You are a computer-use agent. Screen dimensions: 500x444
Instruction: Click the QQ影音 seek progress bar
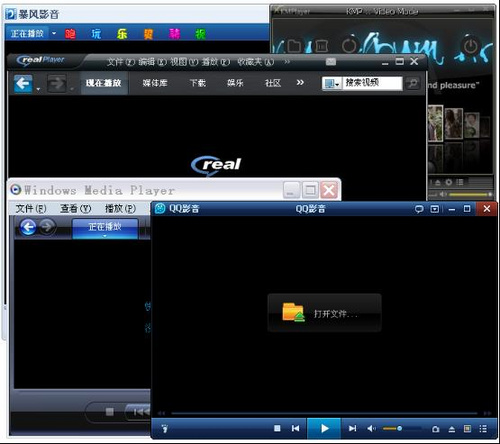click(324, 413)
